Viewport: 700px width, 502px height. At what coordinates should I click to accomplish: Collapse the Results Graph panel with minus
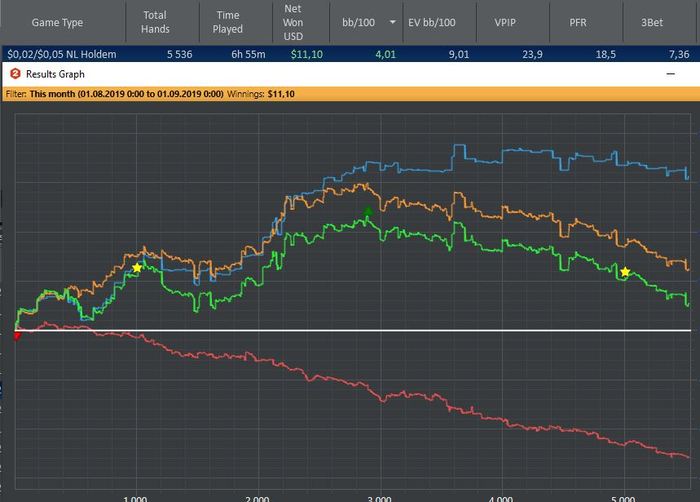(x=671, y=74)
